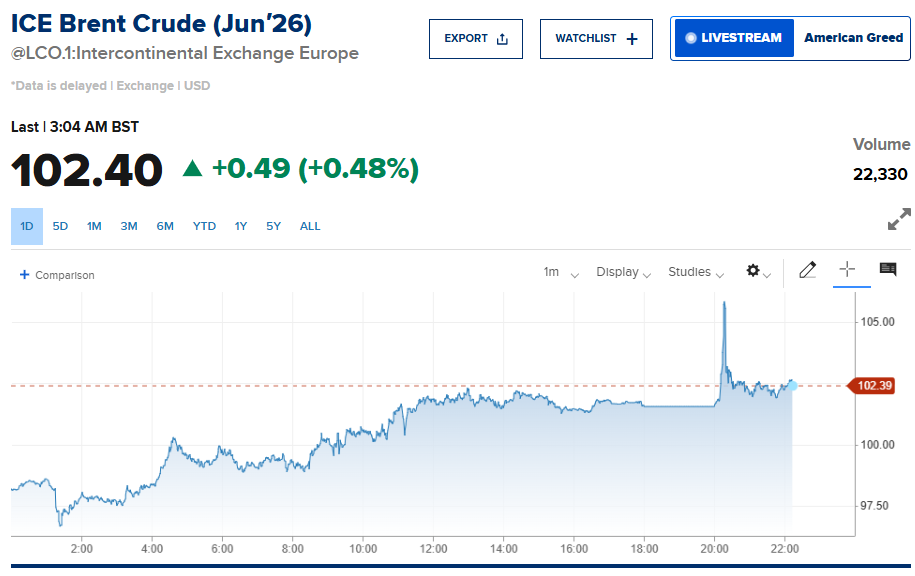Open the American Greed link

click(853, 38)
